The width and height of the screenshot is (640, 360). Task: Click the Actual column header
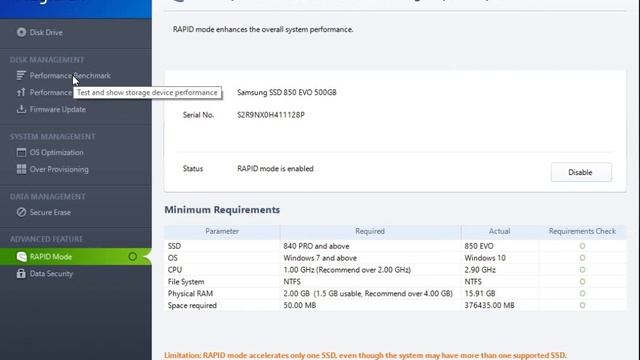[x=500, y=231]
